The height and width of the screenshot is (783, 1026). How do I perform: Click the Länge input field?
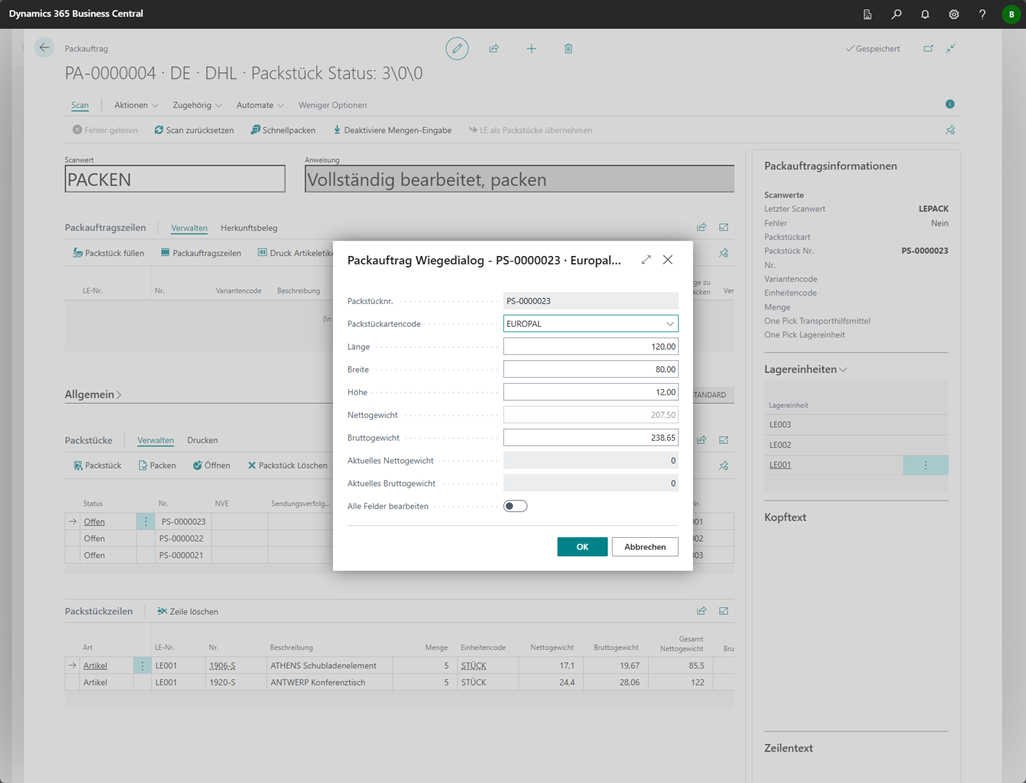[590, 347]
